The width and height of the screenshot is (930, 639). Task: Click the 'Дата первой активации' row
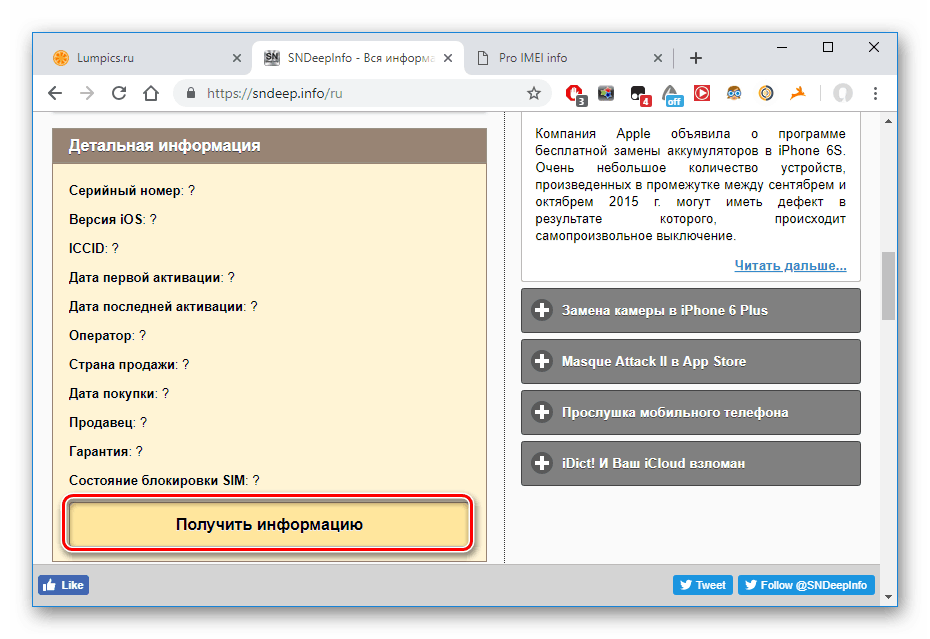point(152,278)
